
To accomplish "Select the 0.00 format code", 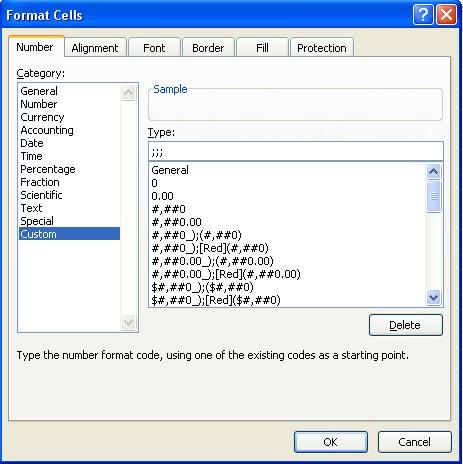I will (x=162, y=196).
